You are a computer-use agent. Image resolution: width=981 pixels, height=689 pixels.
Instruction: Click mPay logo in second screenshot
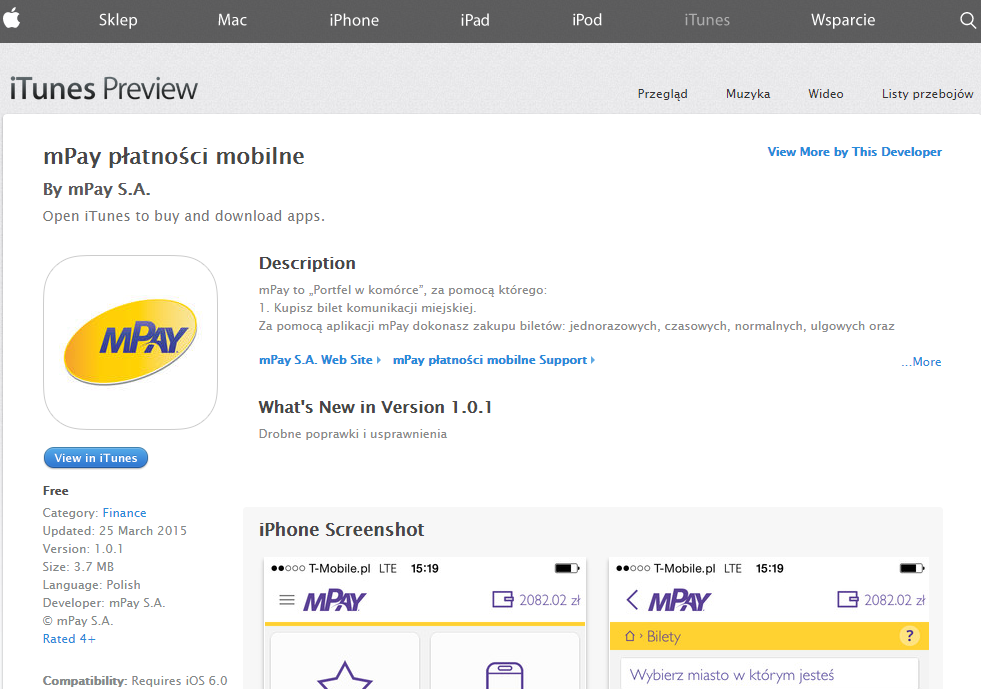[679, 601]
